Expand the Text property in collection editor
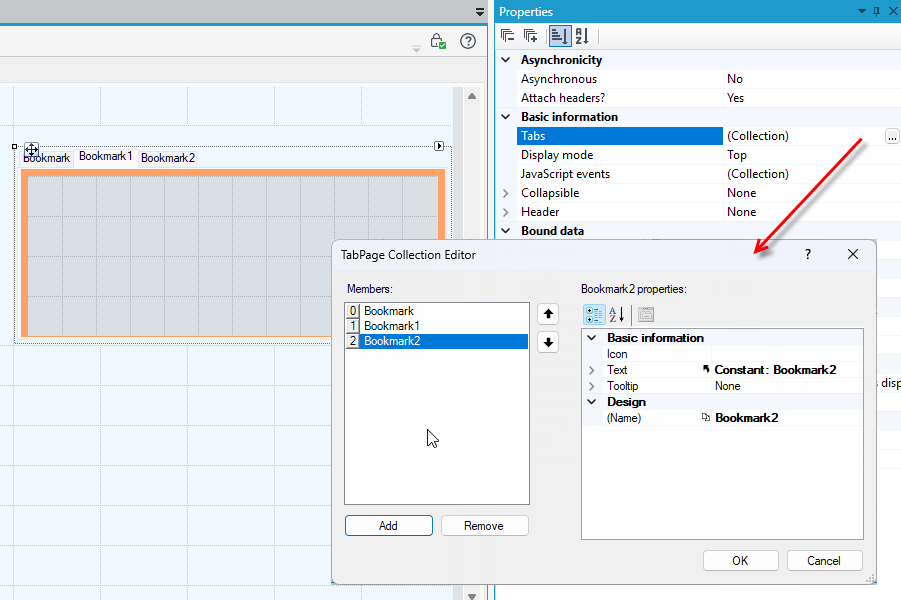 click(591, 370)
